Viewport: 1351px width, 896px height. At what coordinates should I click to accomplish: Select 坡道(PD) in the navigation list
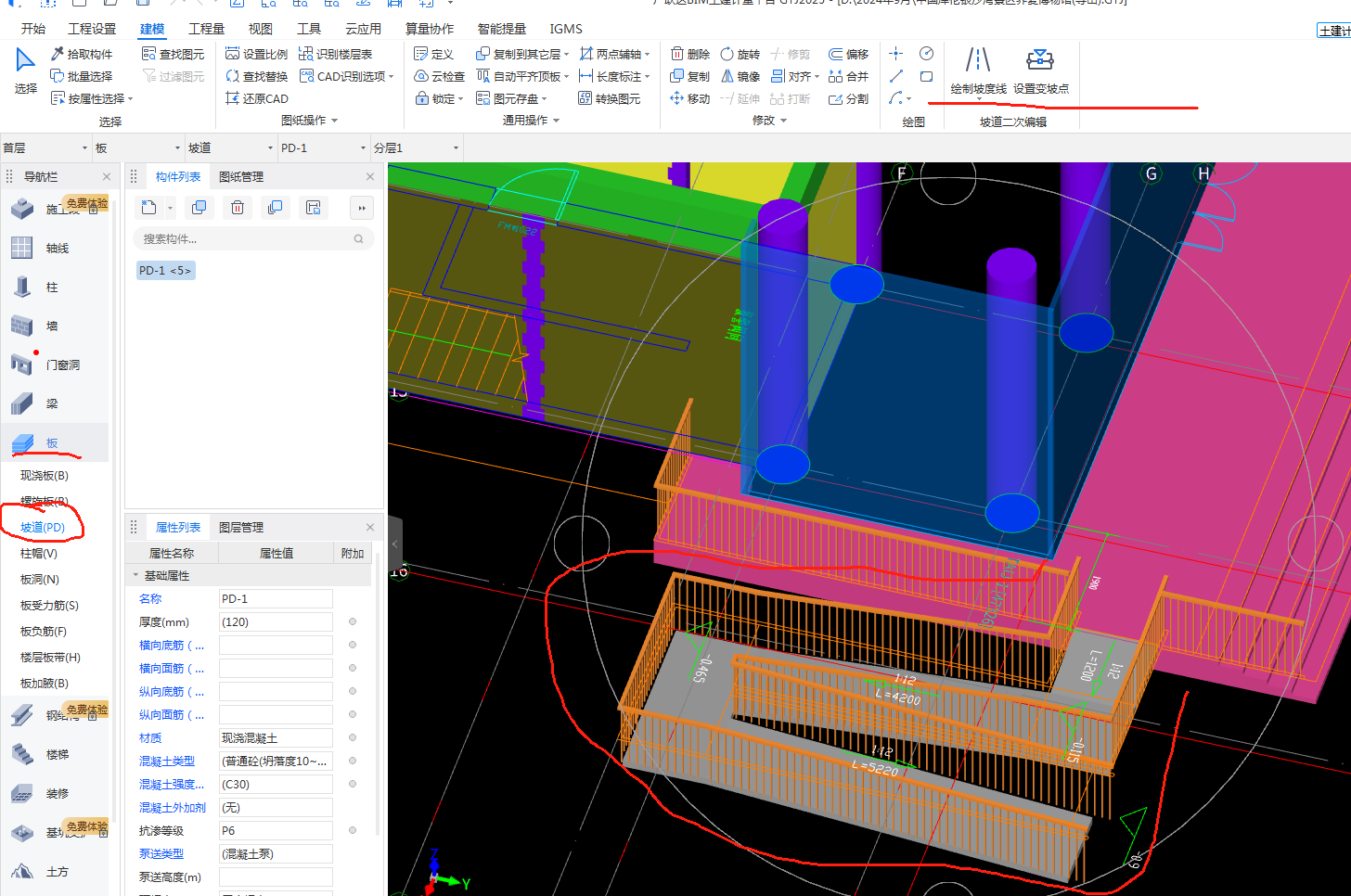[43, 527]
